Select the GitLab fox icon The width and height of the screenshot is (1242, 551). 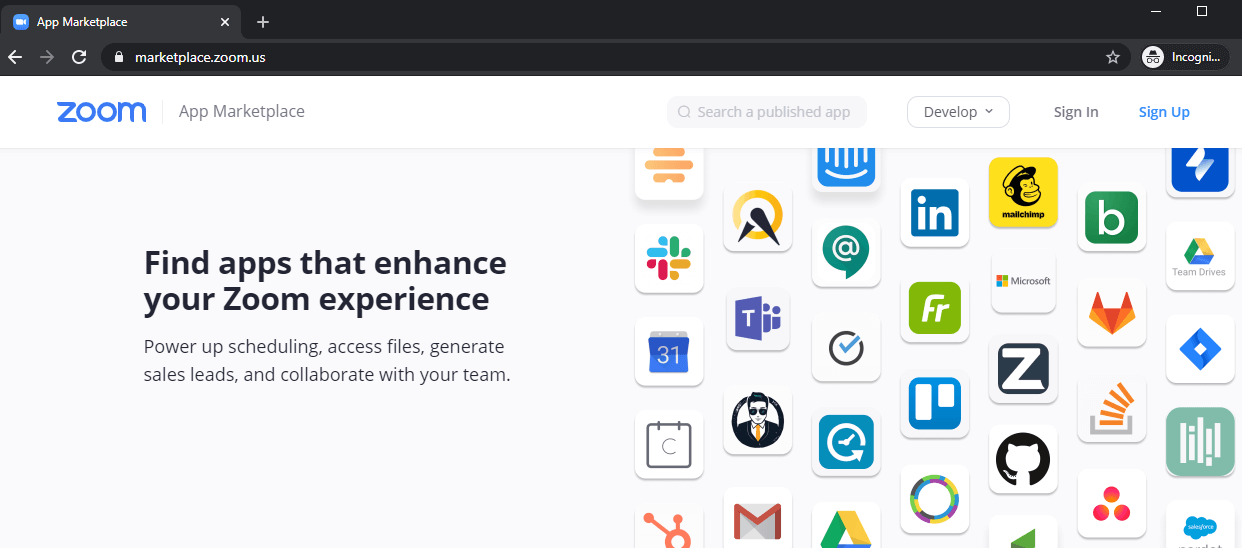click(1112, 313)
